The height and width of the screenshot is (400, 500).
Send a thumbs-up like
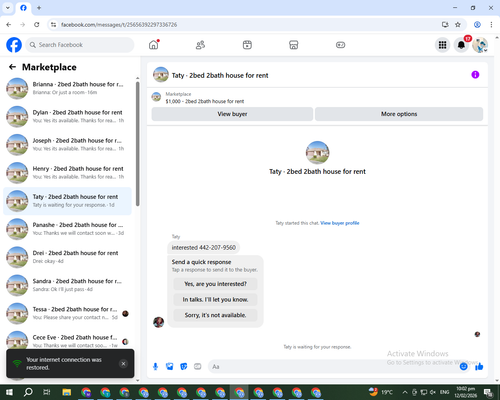(479, 367)
